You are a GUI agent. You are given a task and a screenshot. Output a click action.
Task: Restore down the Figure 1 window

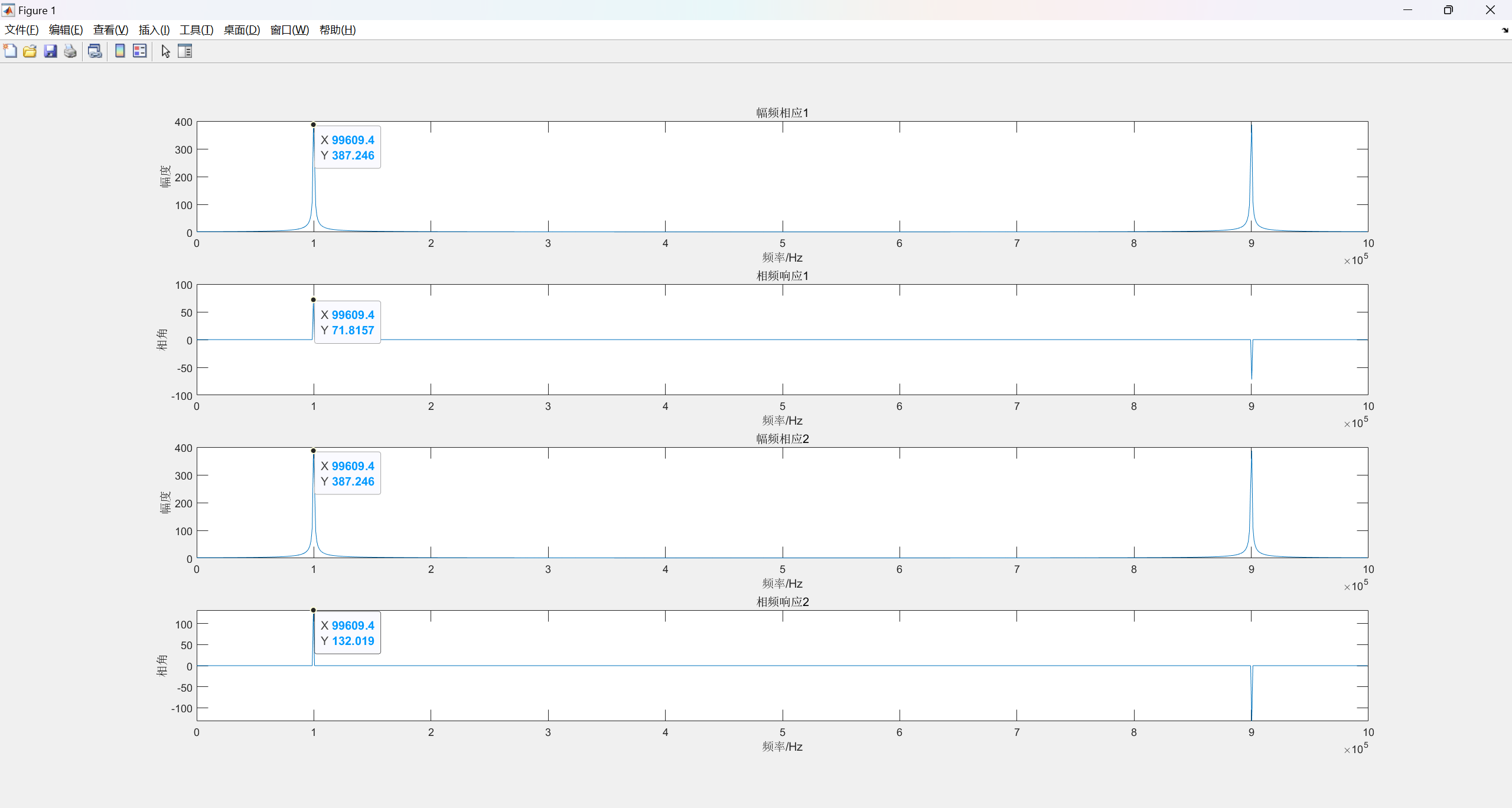(1448, 10)
